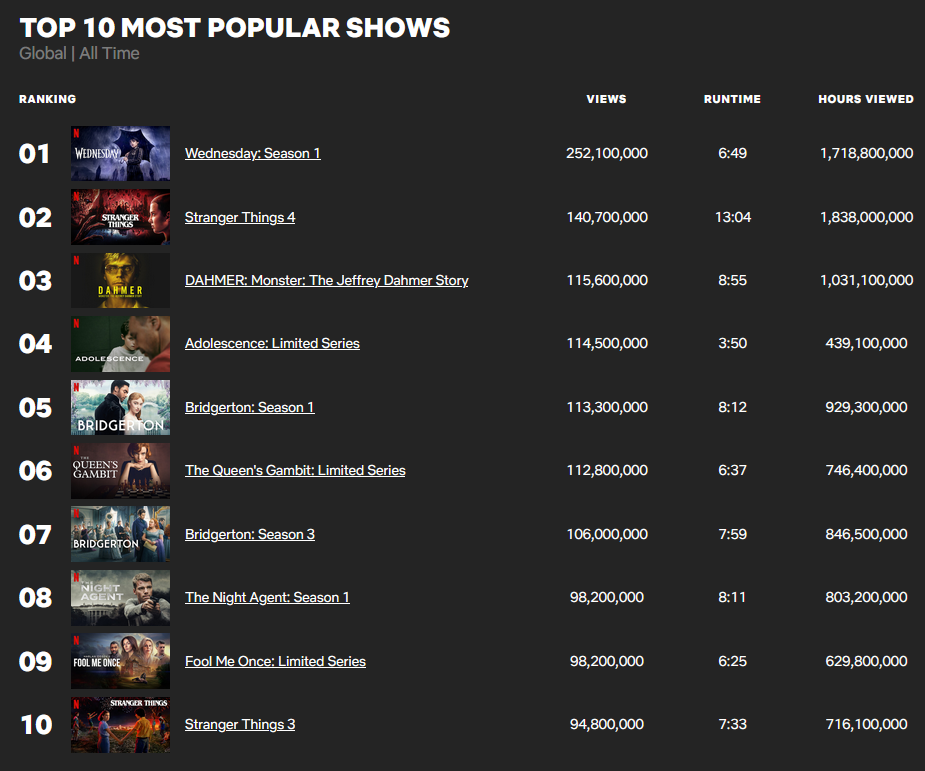Click the Netflix N icon on The Queen's Gambit artwork
Viewport: 925px width, 771px height.
coord(77,451)
